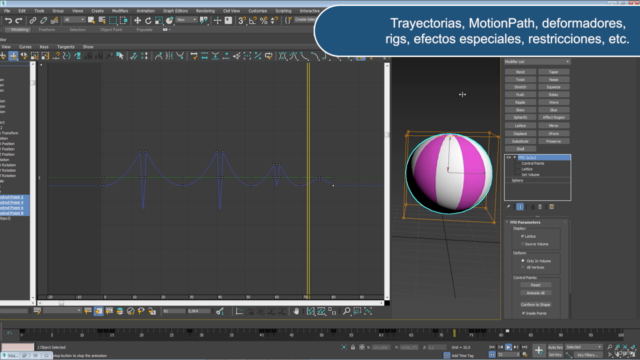
Task: Click the Pan hand icon in curve editor
Action: pyautogui.click(x=296, y=311)
